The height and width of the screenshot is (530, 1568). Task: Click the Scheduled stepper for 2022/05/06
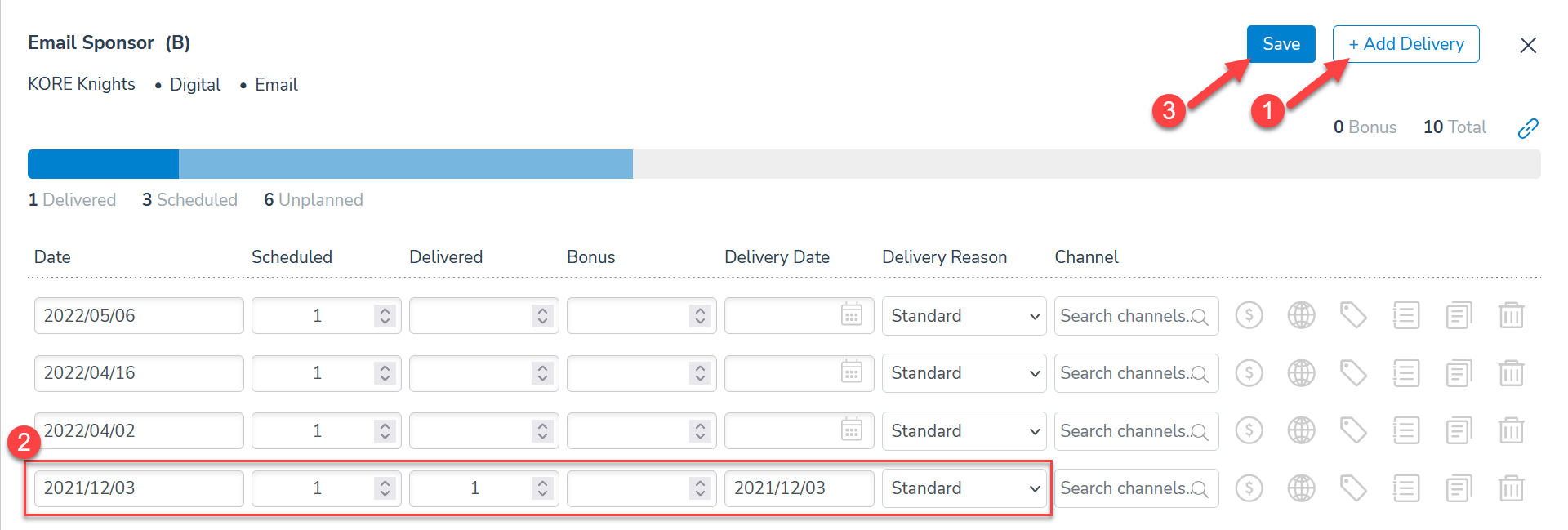point(385,316)
